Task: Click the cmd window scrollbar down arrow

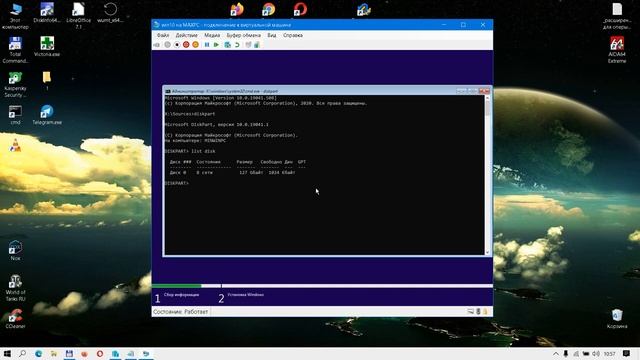Action: [x=487, y=252]
